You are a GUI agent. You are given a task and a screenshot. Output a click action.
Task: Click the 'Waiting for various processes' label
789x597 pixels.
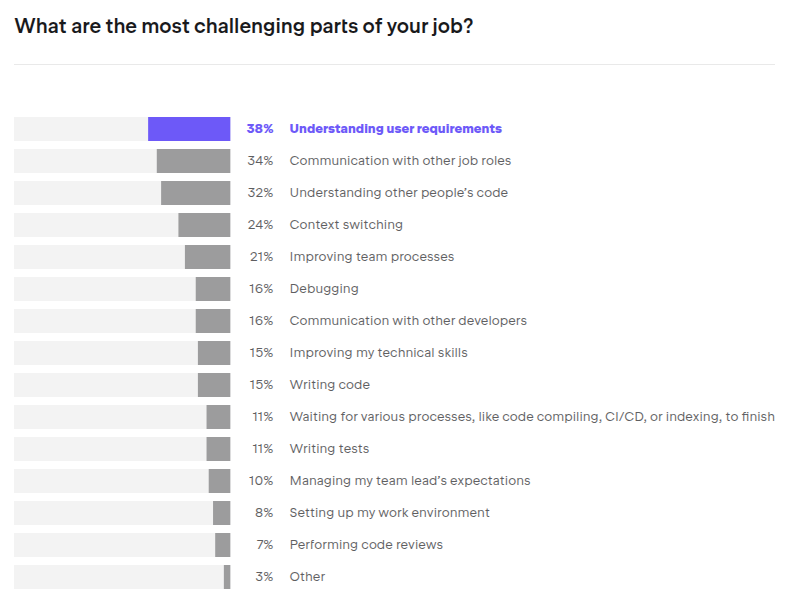click(531, 417)
